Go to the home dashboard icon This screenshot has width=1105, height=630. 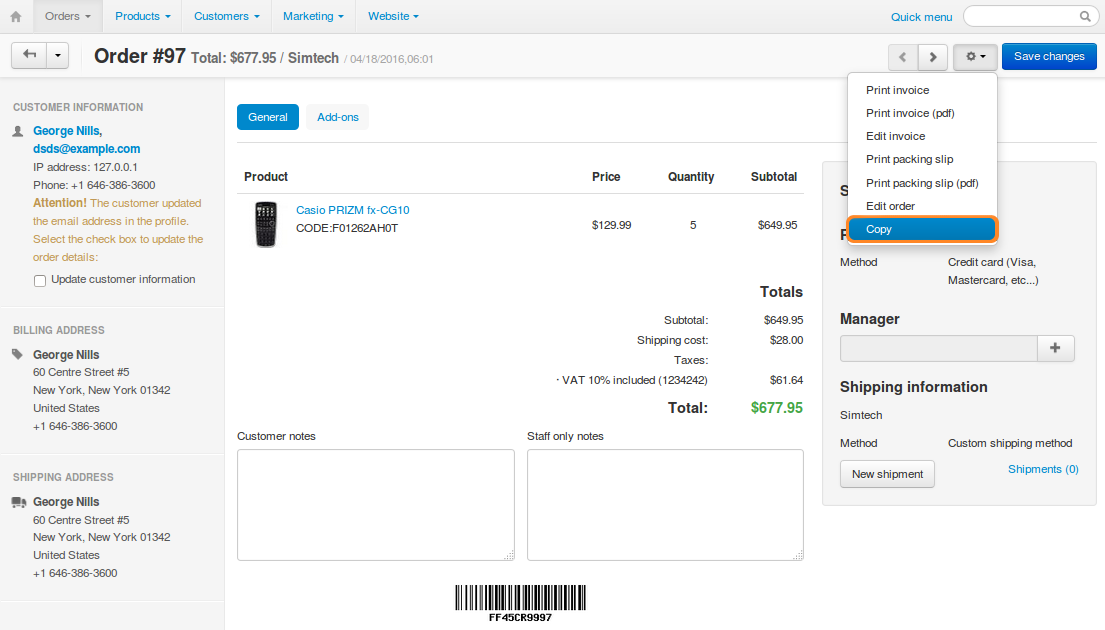click(x=16, y=16)
